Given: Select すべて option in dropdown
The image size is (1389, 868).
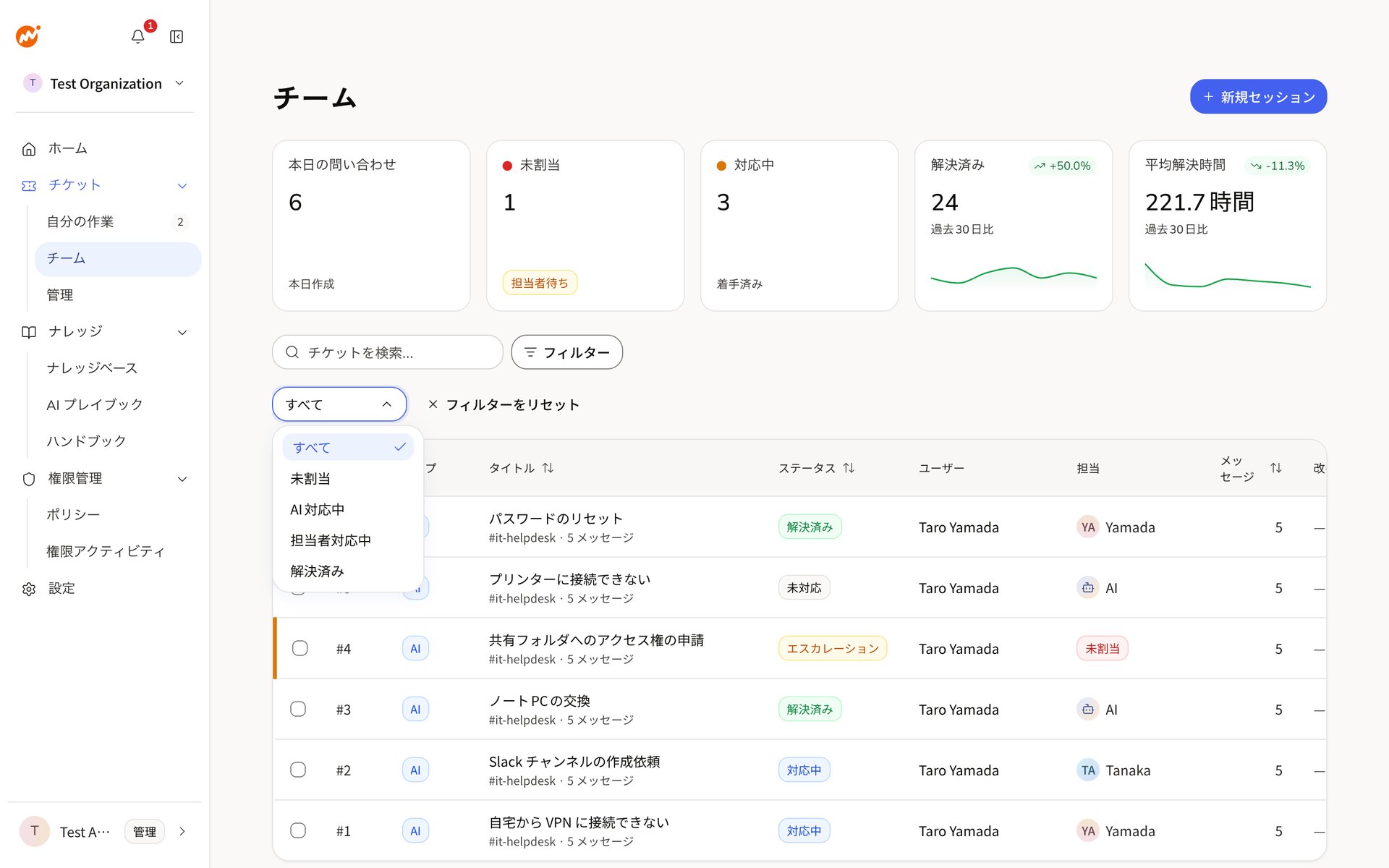Looking at the screenshot, I should 347,448.
